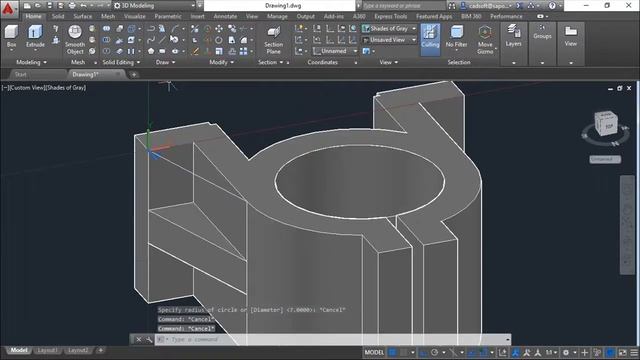This screenshot has width=640, height=360.
Task: Toggle the blue annotation visibility icon
Action: point(516,352)
